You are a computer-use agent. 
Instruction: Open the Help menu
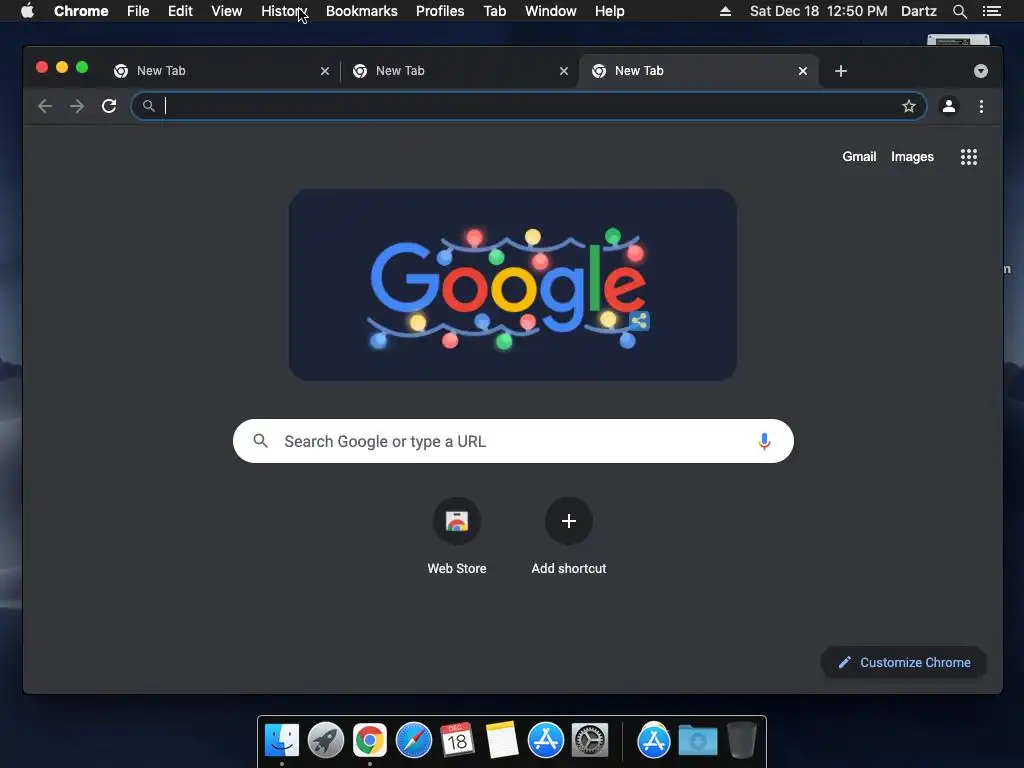pyautogui.click(x=609, y=11)
